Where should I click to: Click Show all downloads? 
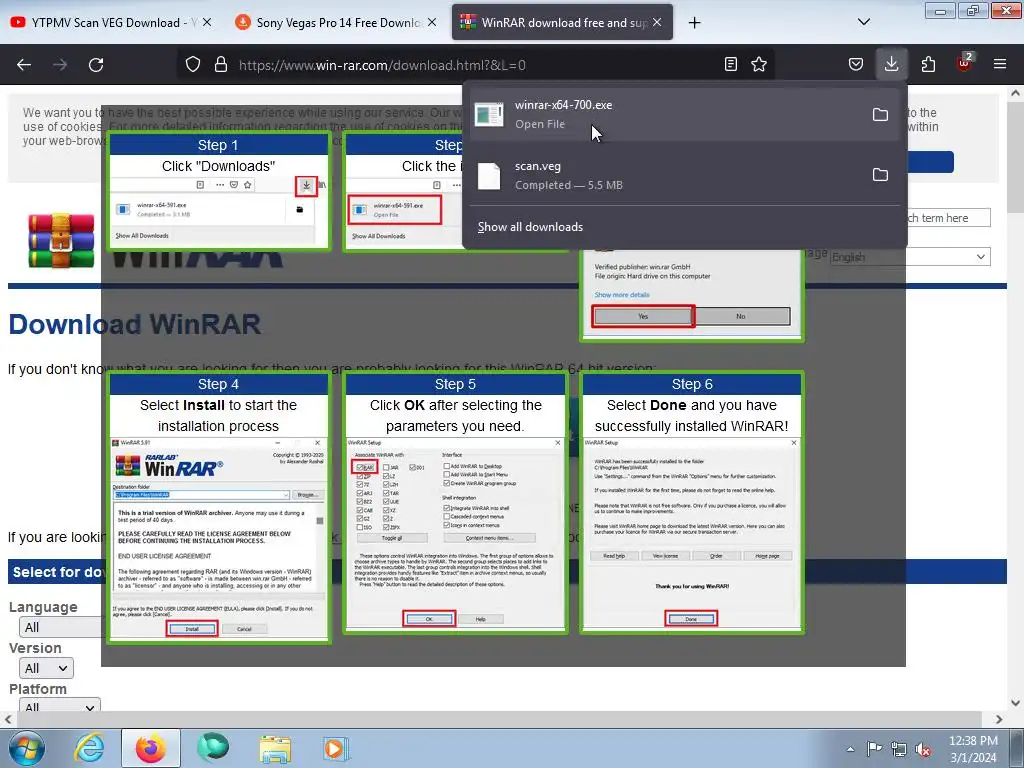(x=530, y=227)
